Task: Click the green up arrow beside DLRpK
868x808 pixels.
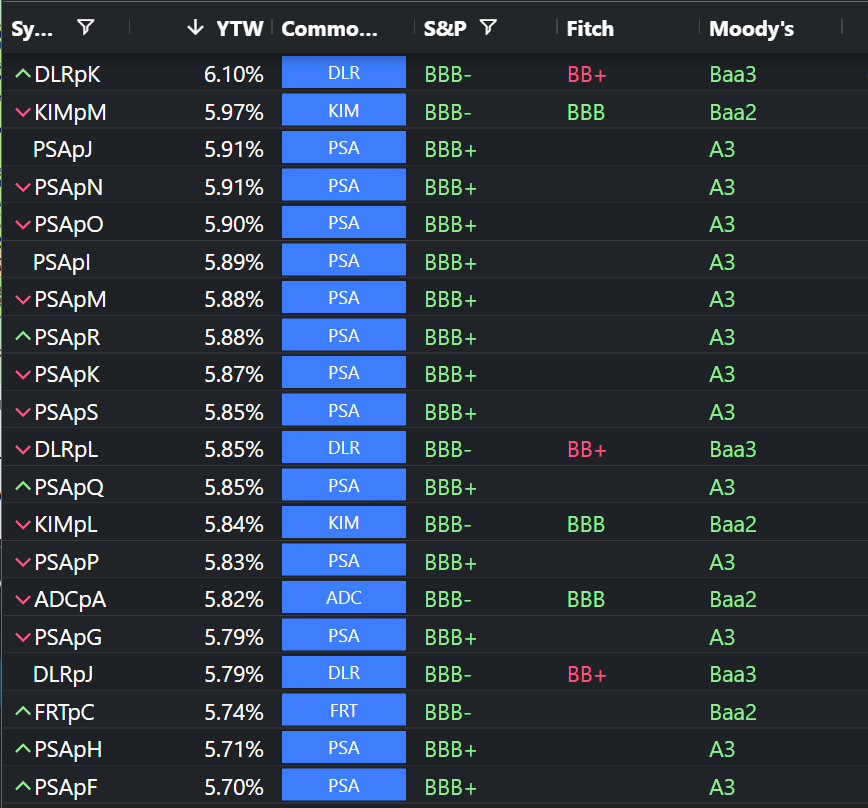Action: coord(22,74)
